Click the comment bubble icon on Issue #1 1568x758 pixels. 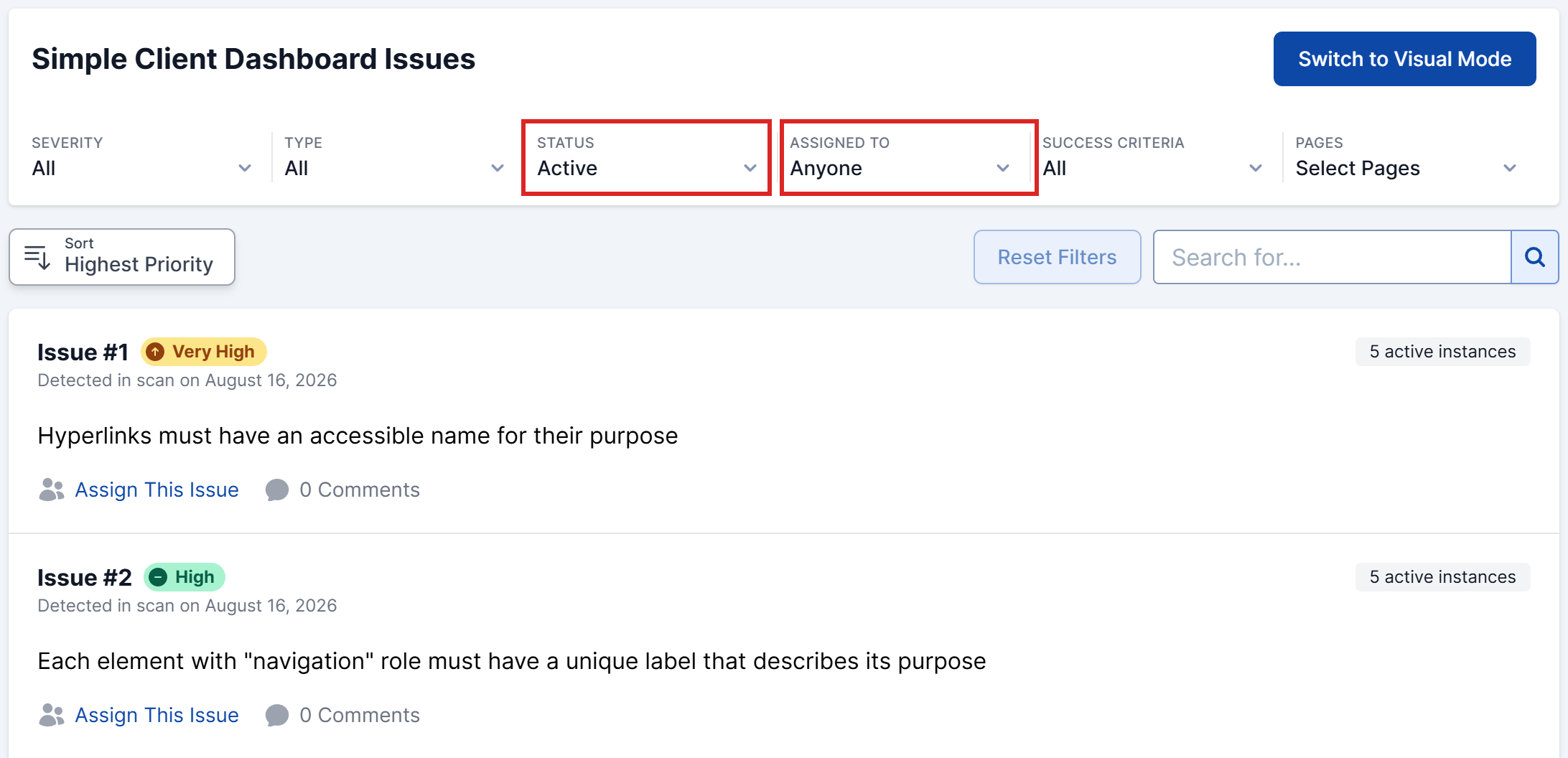pos(277,490)
